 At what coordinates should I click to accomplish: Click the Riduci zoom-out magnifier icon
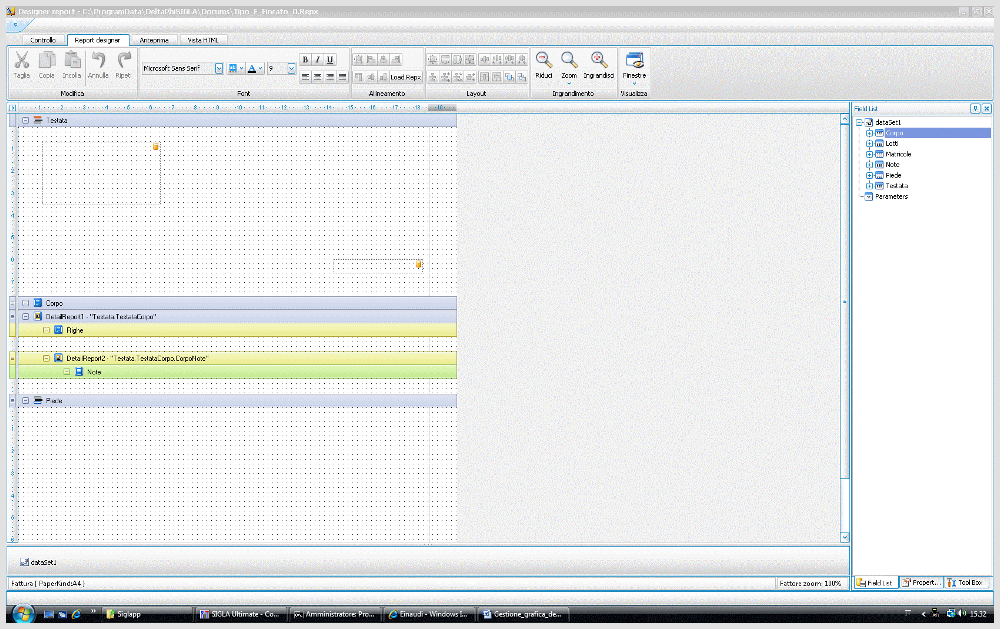[x=544, y=60]
